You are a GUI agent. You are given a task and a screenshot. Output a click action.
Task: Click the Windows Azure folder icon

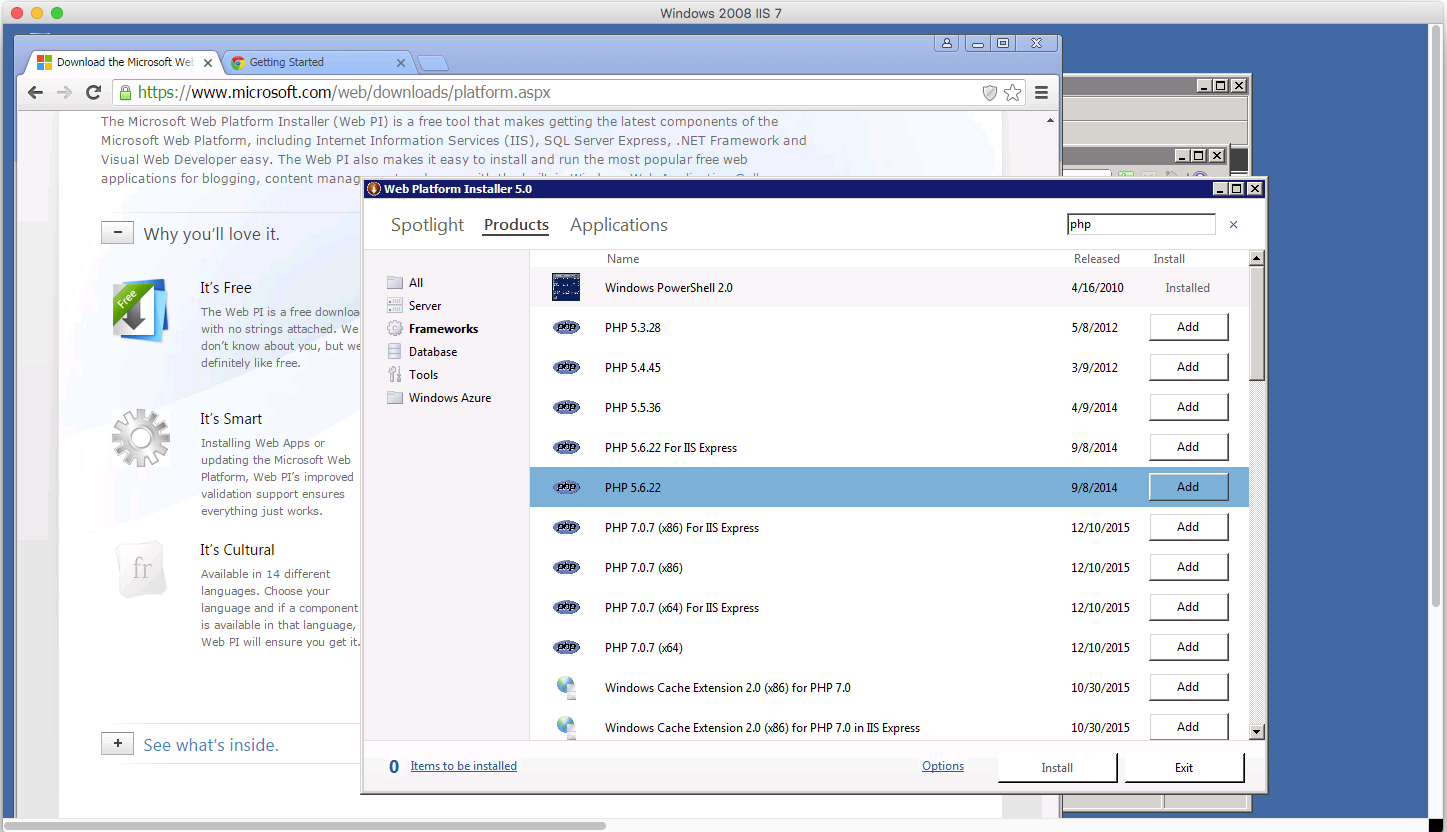pyautogui.click(x=395, y=398)
